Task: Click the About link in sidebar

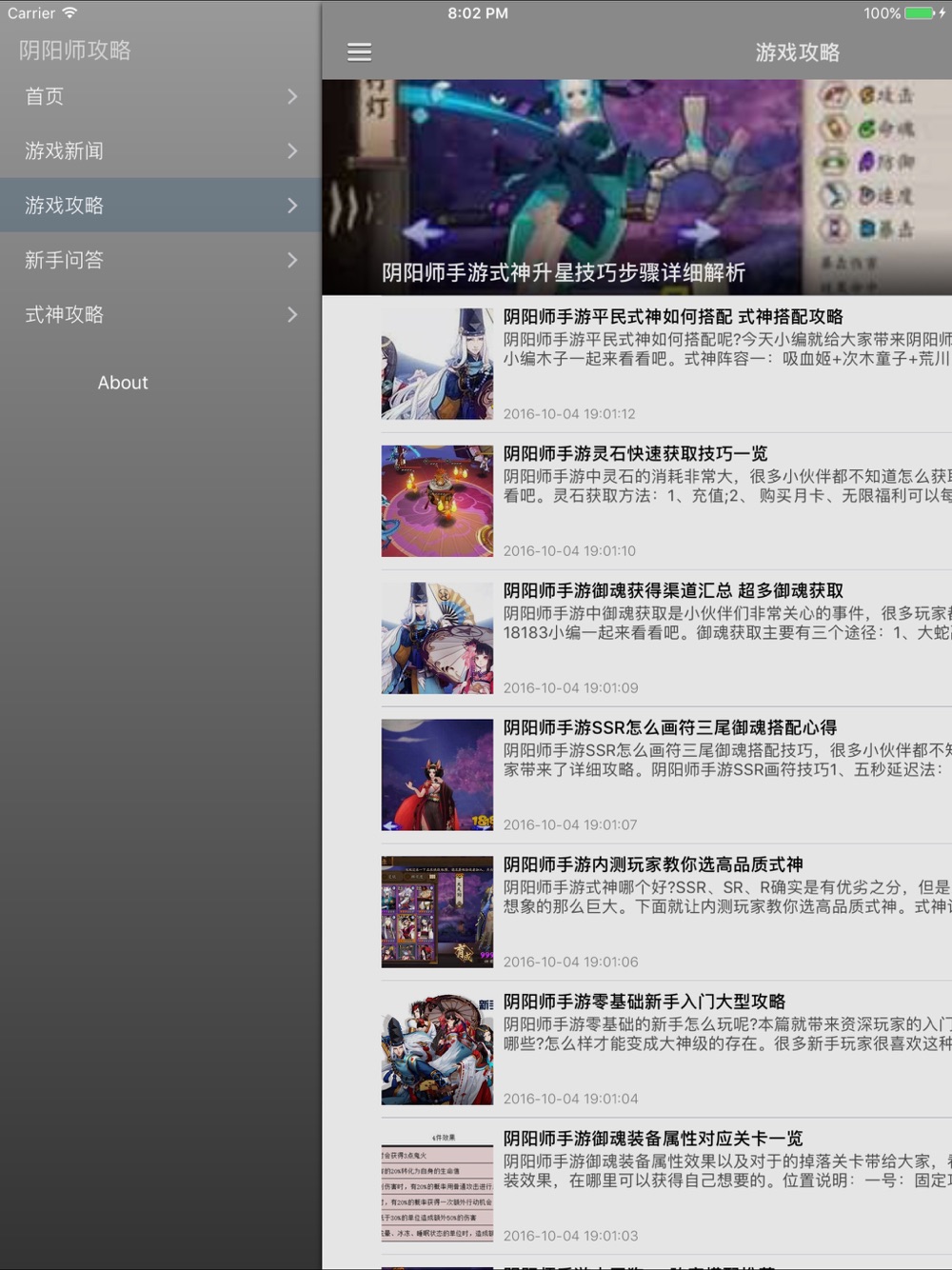Action: [x=123, y=383]
